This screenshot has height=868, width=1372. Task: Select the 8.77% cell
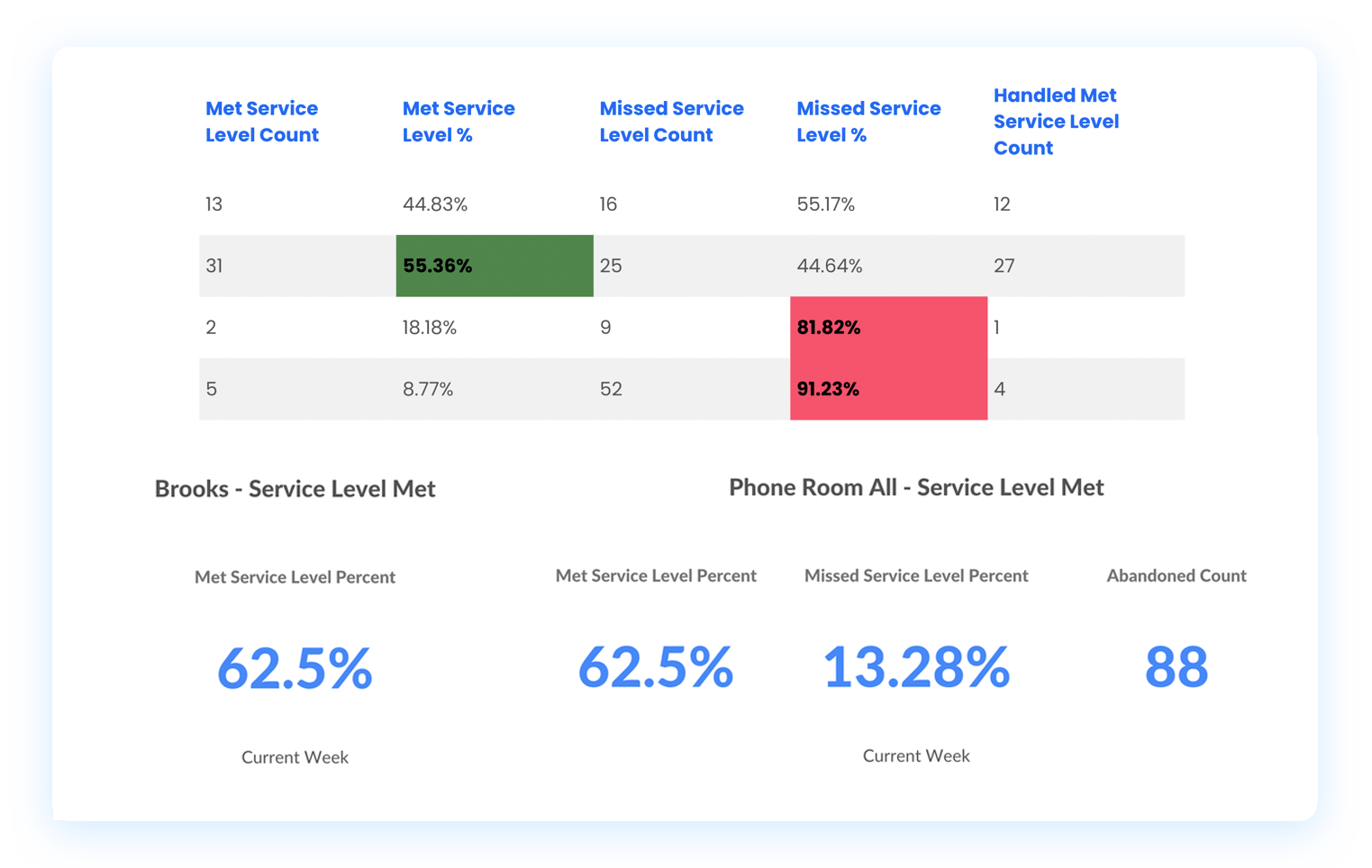pyautogui.click(x=495, y=389)
